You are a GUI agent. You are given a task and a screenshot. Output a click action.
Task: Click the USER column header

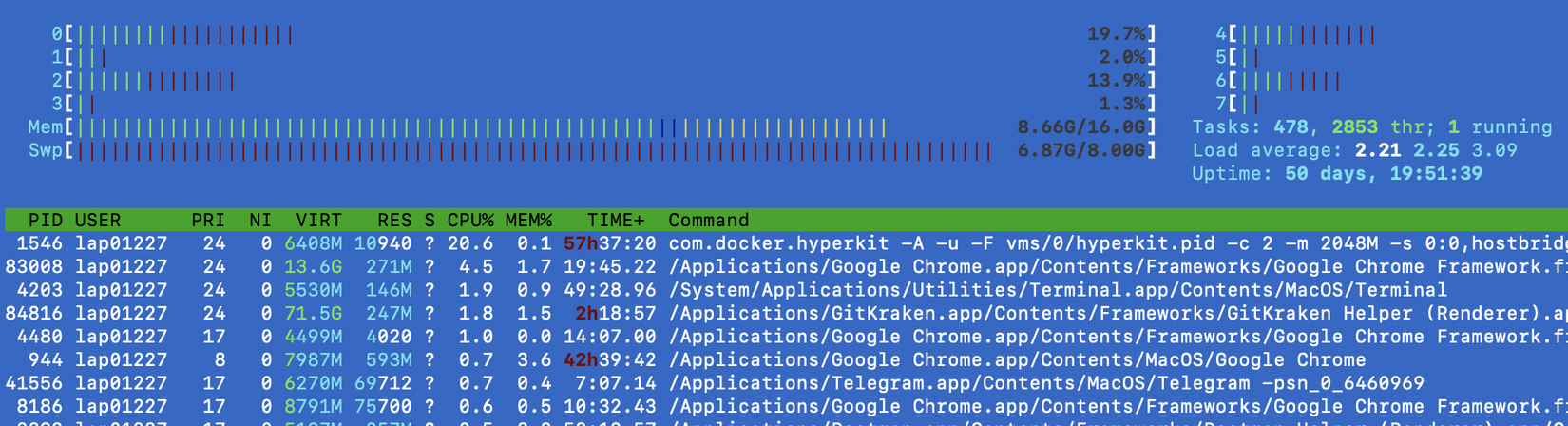(97, 220)
